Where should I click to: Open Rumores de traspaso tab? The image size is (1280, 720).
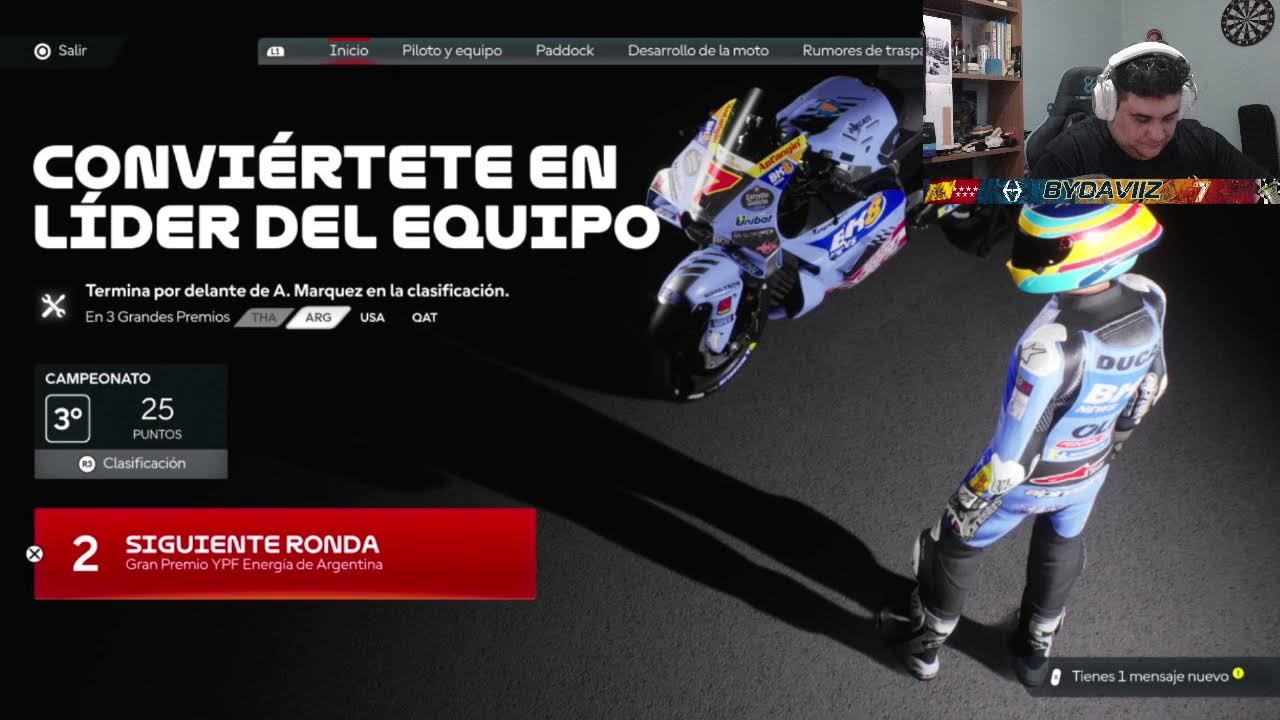(862, 50)
